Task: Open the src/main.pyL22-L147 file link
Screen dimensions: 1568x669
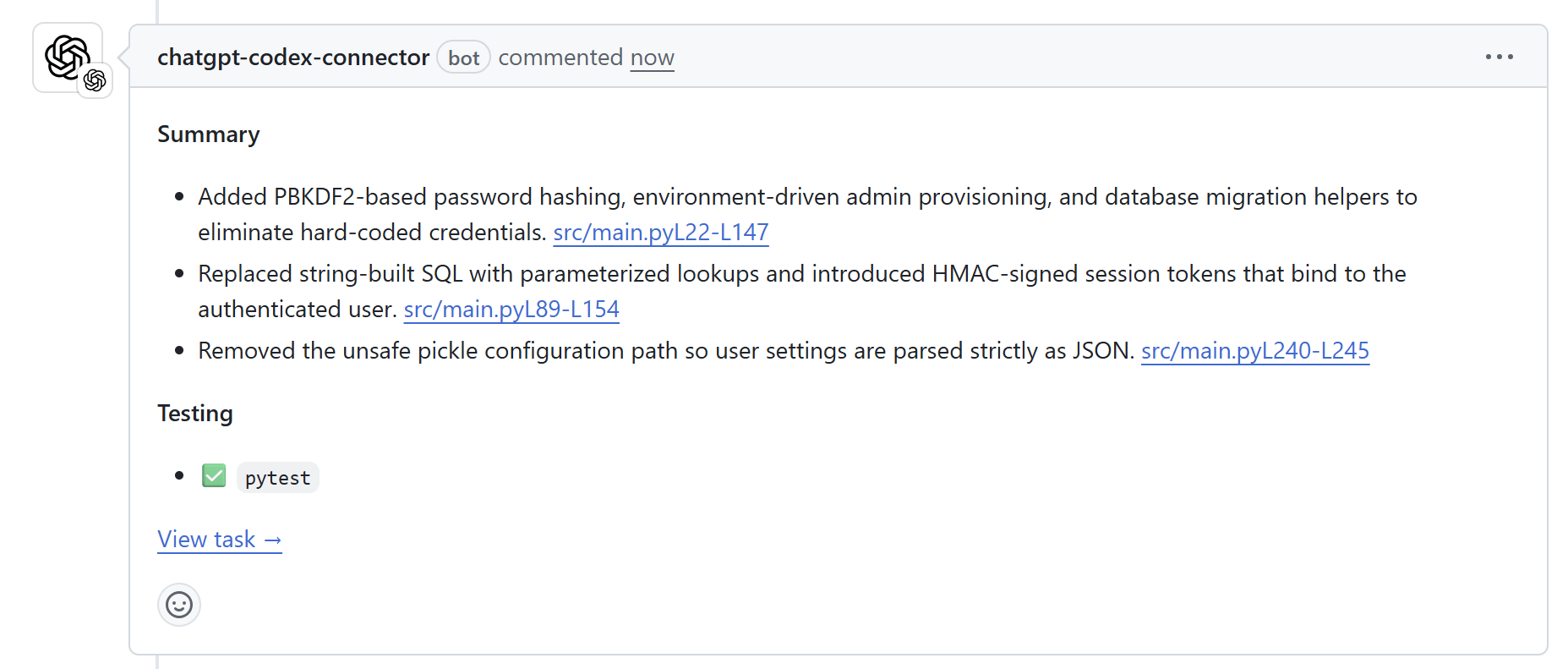Action: click(x=660, y=233)
